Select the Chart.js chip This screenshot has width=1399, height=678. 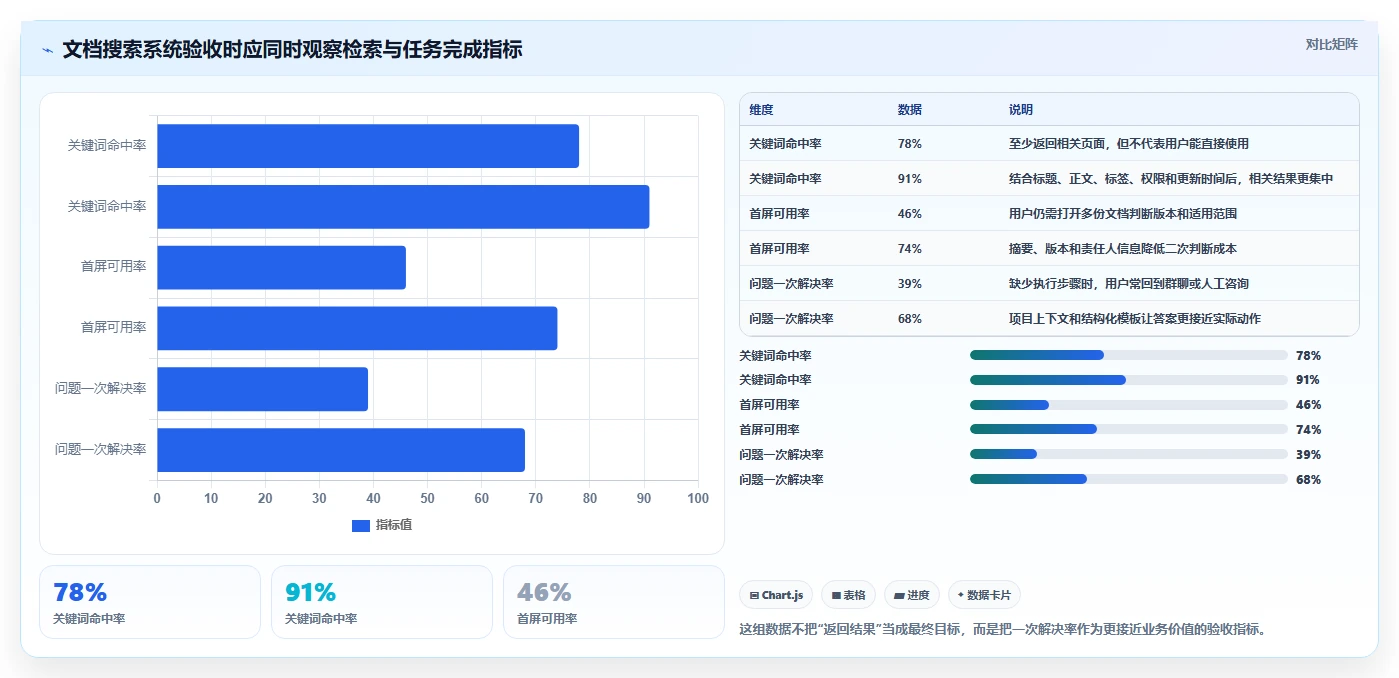pos(776,595)
